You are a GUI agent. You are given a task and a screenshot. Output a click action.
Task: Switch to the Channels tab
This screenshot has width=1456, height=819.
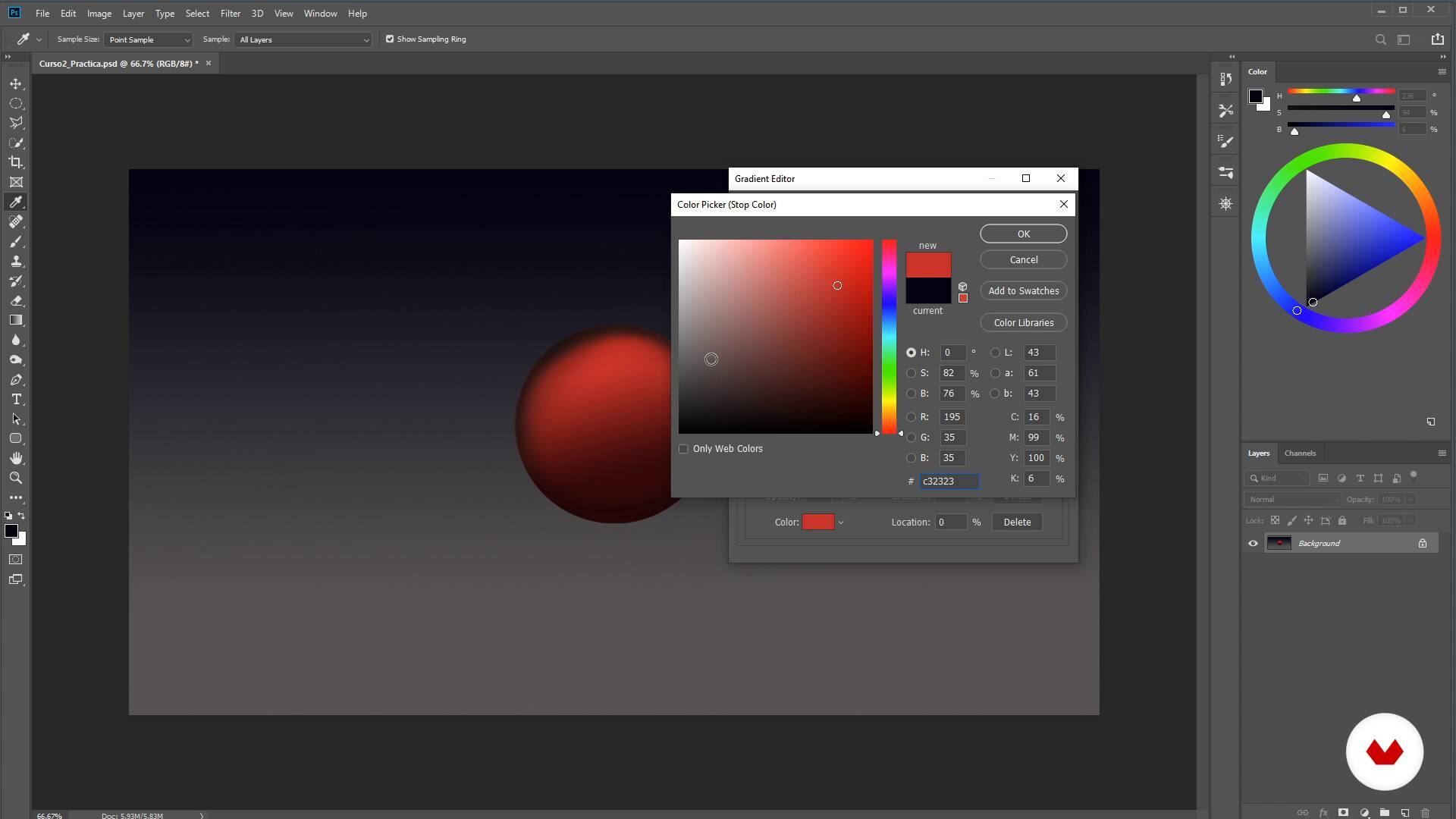(x=1300, y=453)
